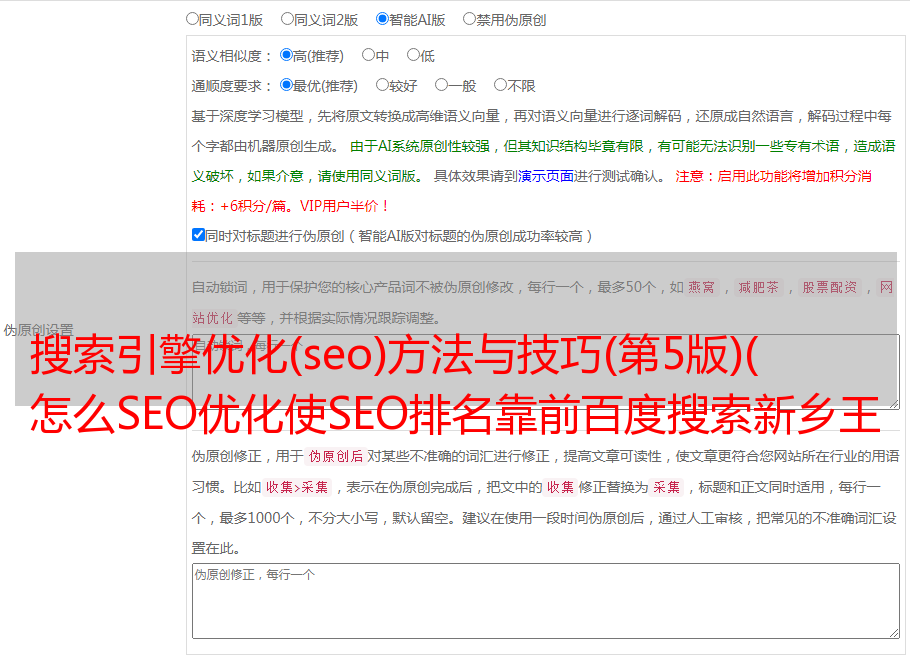Set 通顺度要求 to 较好
This screenshot has width=911, height=658.
(x=382, y=85)
